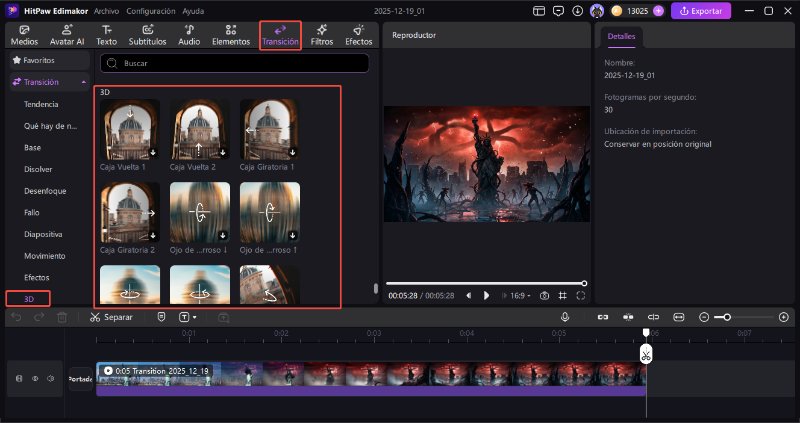
Task: Select the Fallo category
Action: [32, 212]
